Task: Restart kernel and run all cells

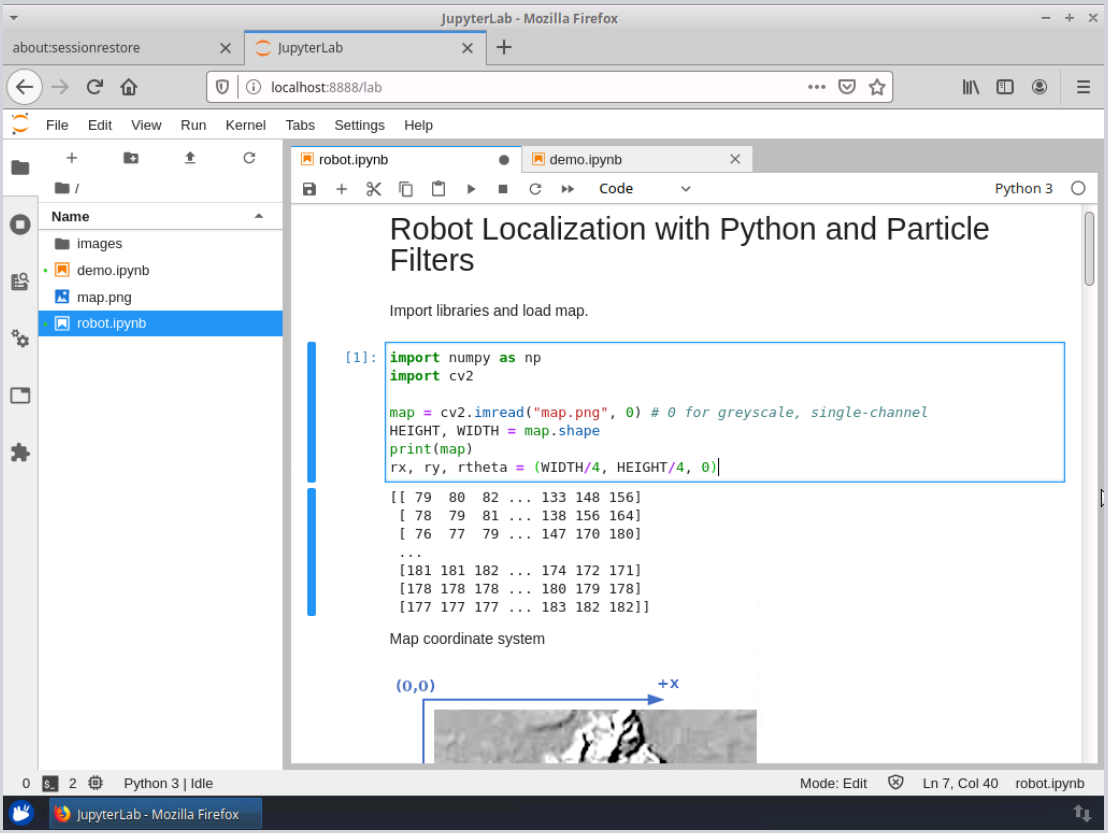Action: [568, 189]
